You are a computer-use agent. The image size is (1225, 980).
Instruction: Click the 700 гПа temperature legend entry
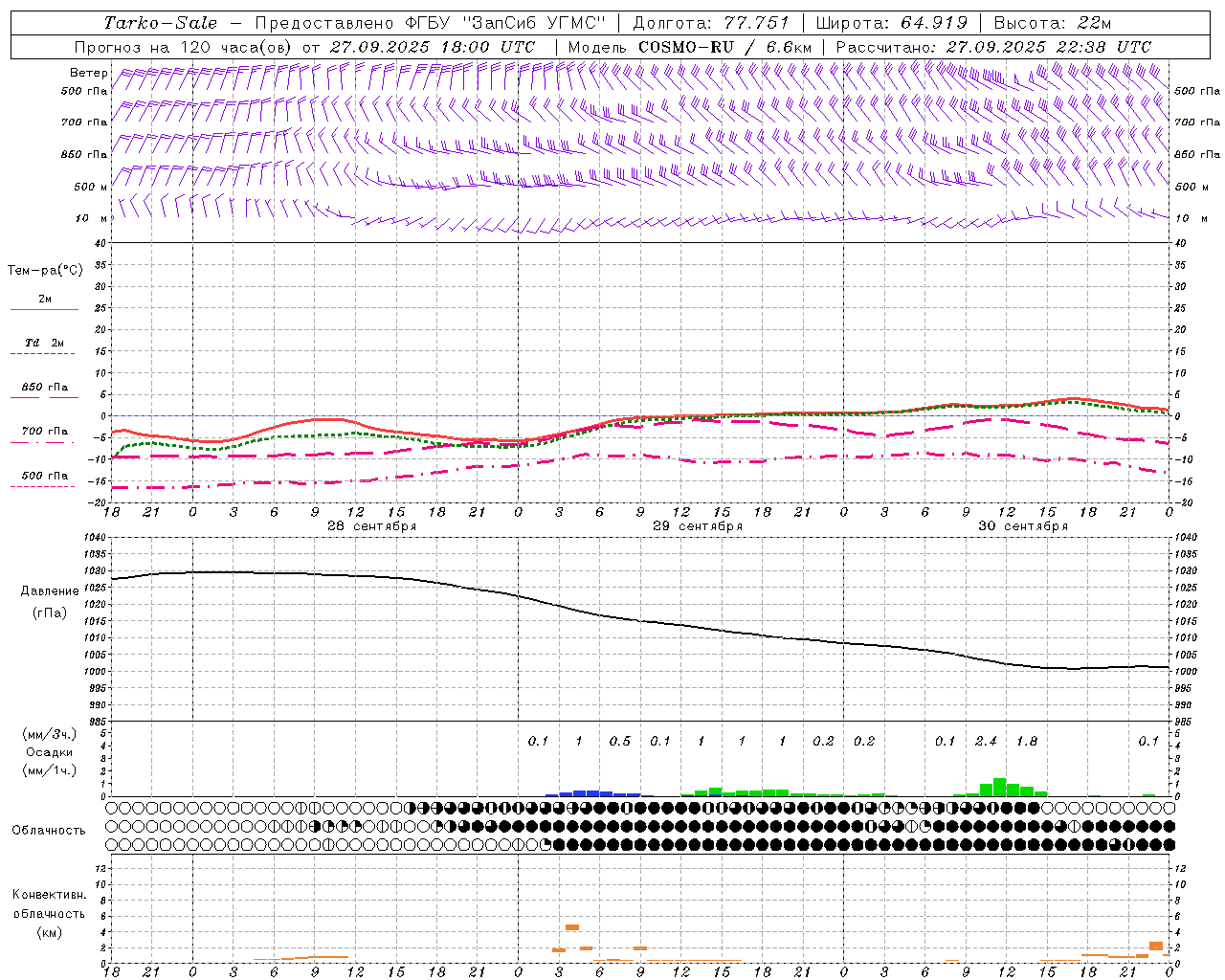click(x=44, y=432)
